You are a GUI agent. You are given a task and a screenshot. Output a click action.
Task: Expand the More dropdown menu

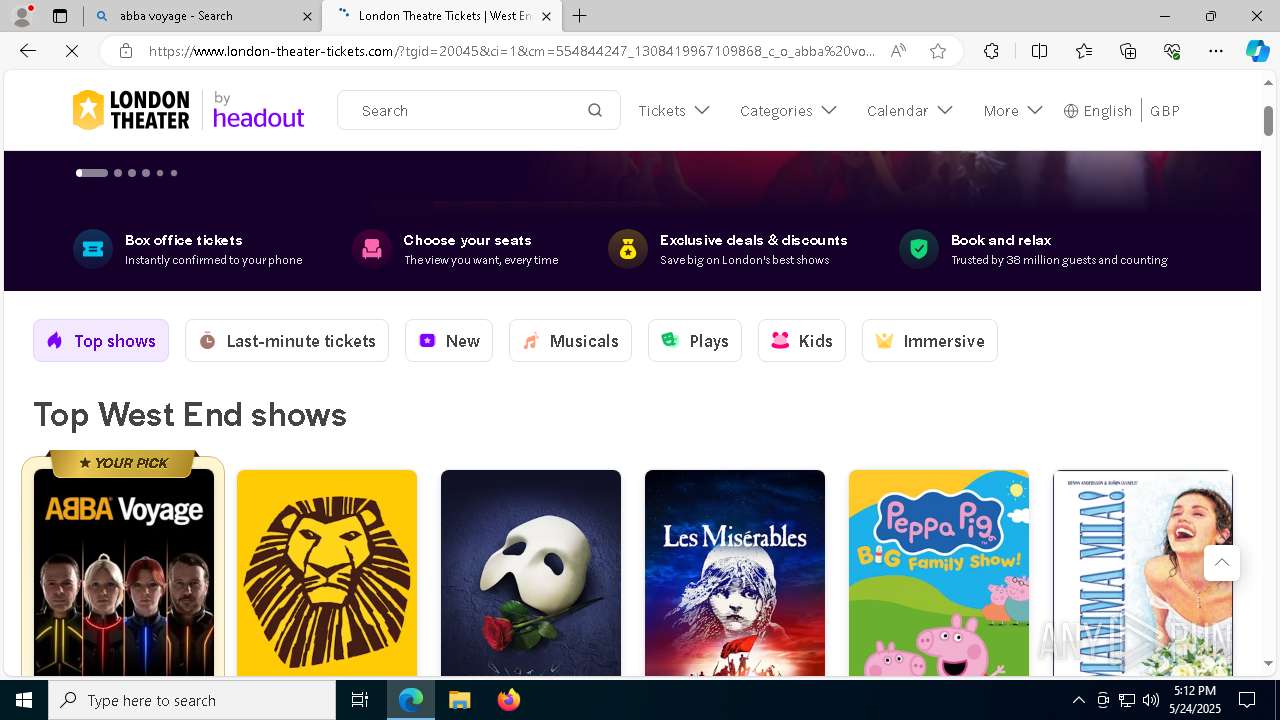[x=1013, y=111]
